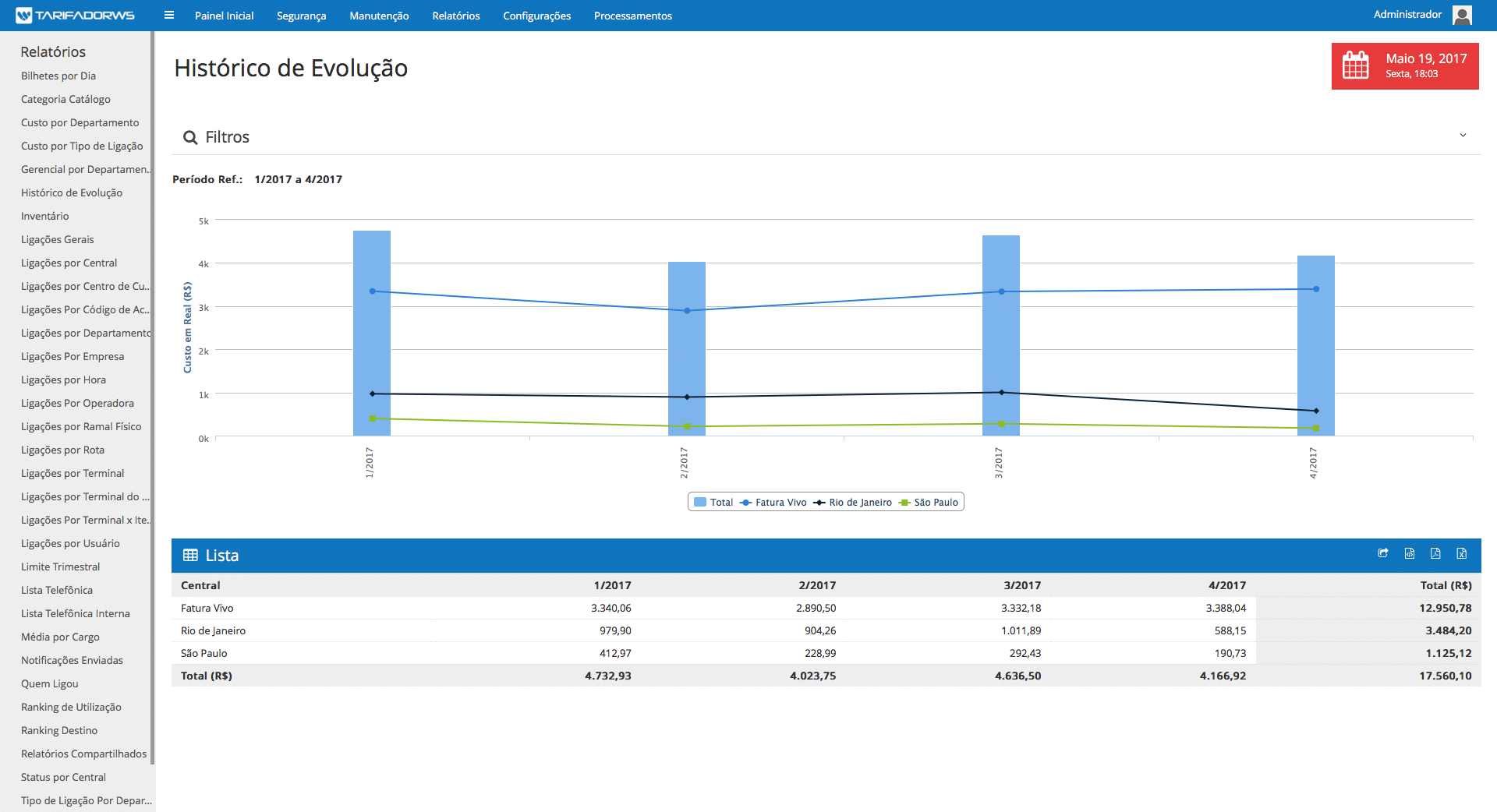Screen dimensions: 1497x812
Task: Open the Manutenção menu
Action: [379, 16]
